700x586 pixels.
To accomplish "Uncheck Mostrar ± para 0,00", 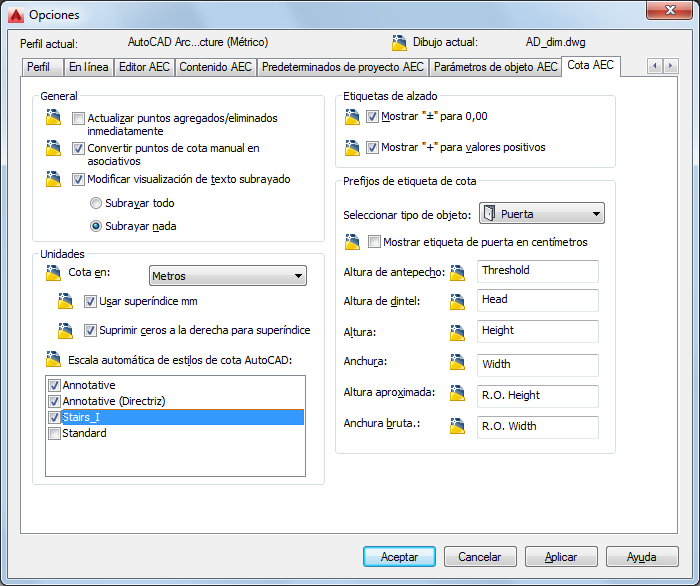I will click(372, 117).
